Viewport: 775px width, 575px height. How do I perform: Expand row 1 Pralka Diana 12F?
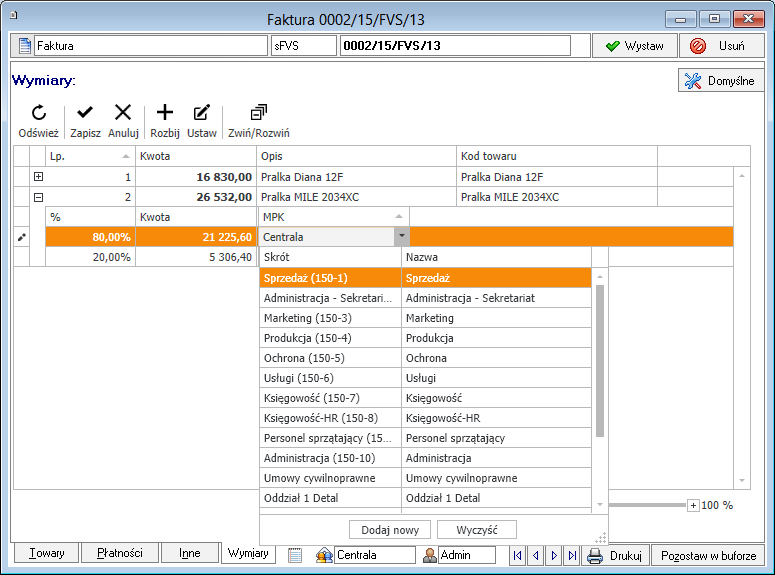pos(38,177)
